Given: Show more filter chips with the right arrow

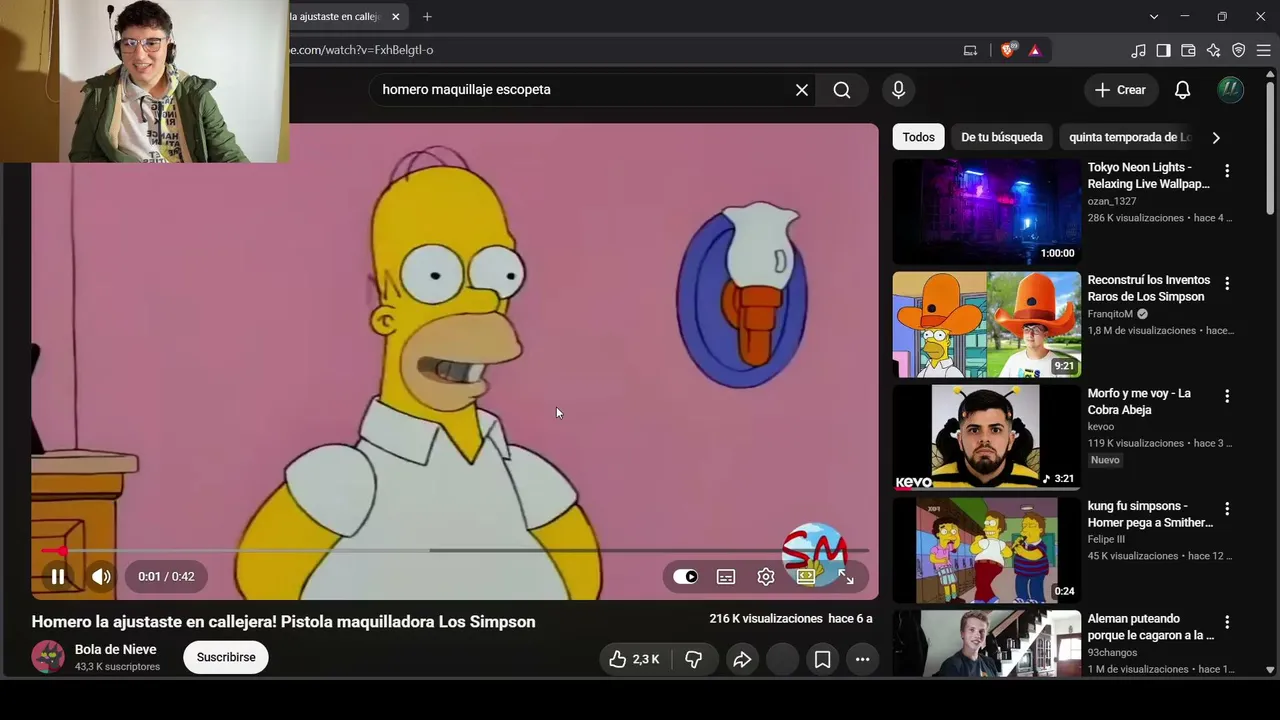Looking at the screenshot, I should (x=1216, y=137).
